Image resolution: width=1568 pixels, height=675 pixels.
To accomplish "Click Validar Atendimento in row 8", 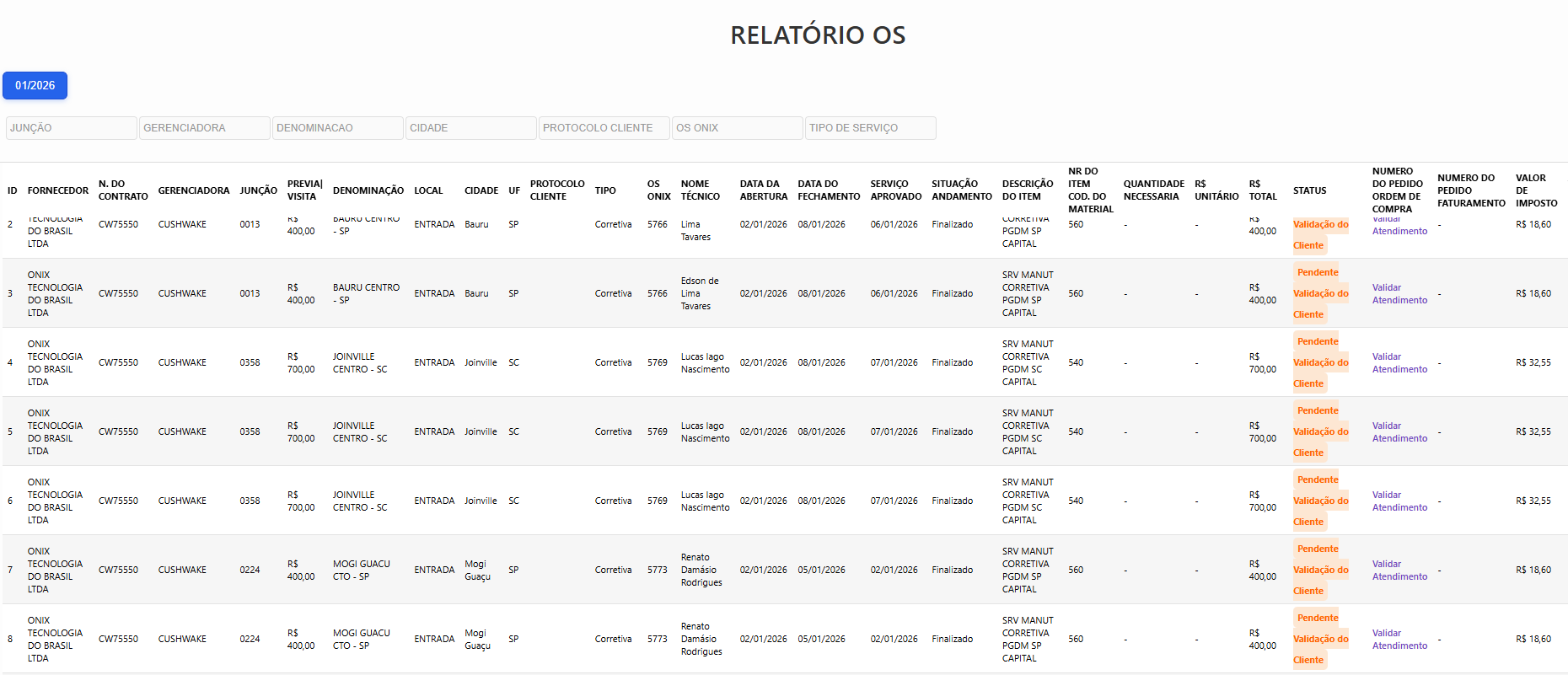I will 1399,639.
